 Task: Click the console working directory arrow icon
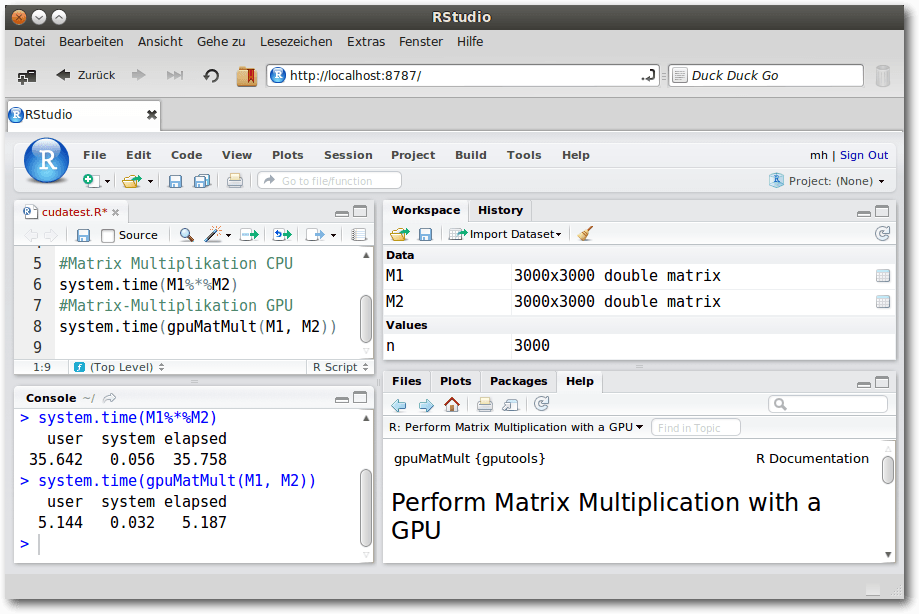110,398
